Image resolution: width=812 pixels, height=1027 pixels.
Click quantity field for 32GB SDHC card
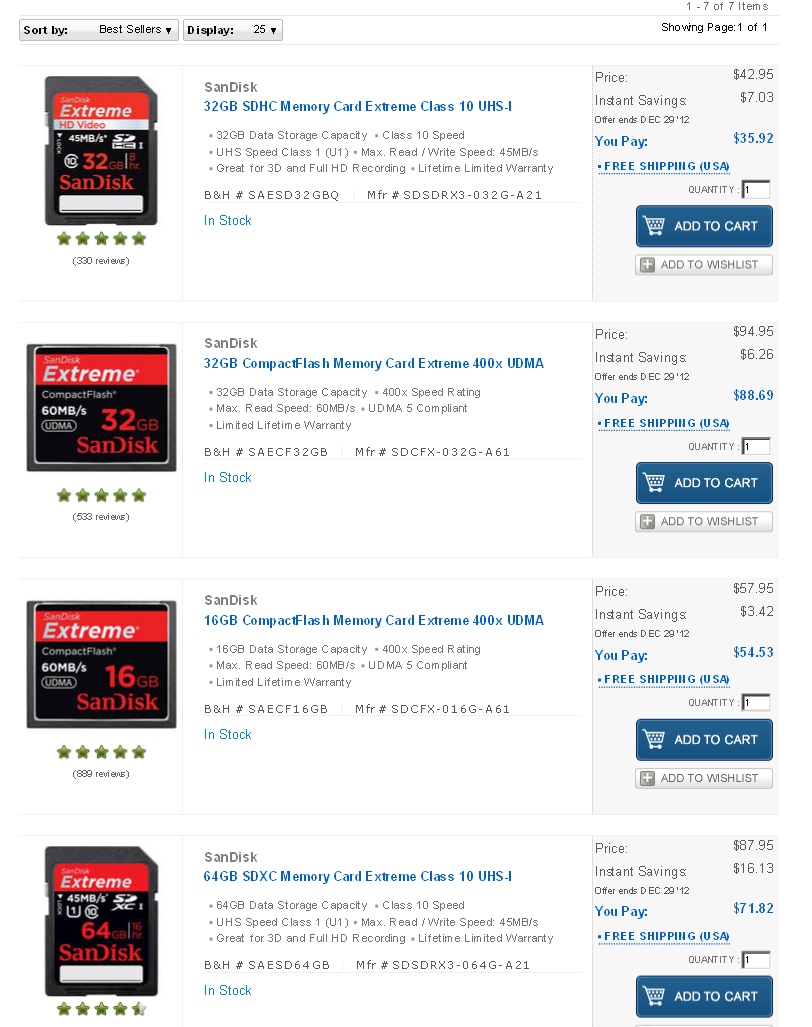756,189
